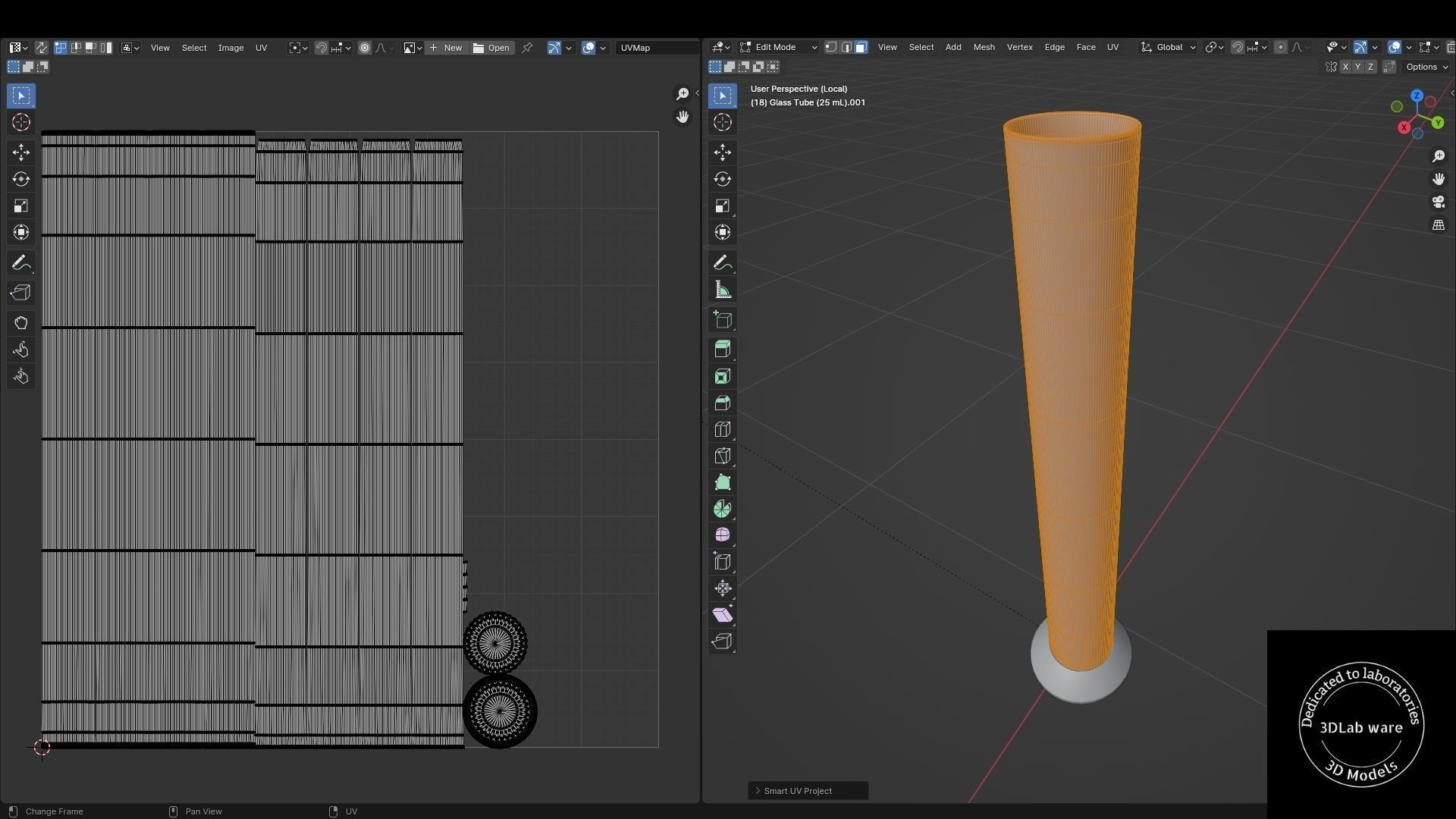Pick the Knife tool
1456x819 pixels.
[722, 456]
